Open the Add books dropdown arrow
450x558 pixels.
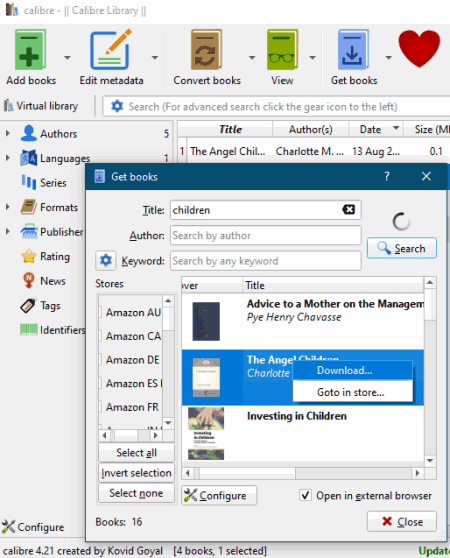(67, 57)
